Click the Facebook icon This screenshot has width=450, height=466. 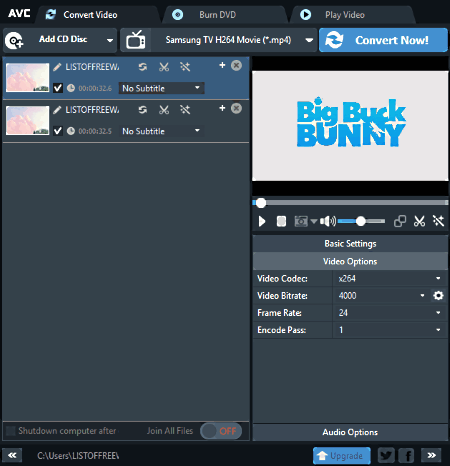(x=407, y=455)
